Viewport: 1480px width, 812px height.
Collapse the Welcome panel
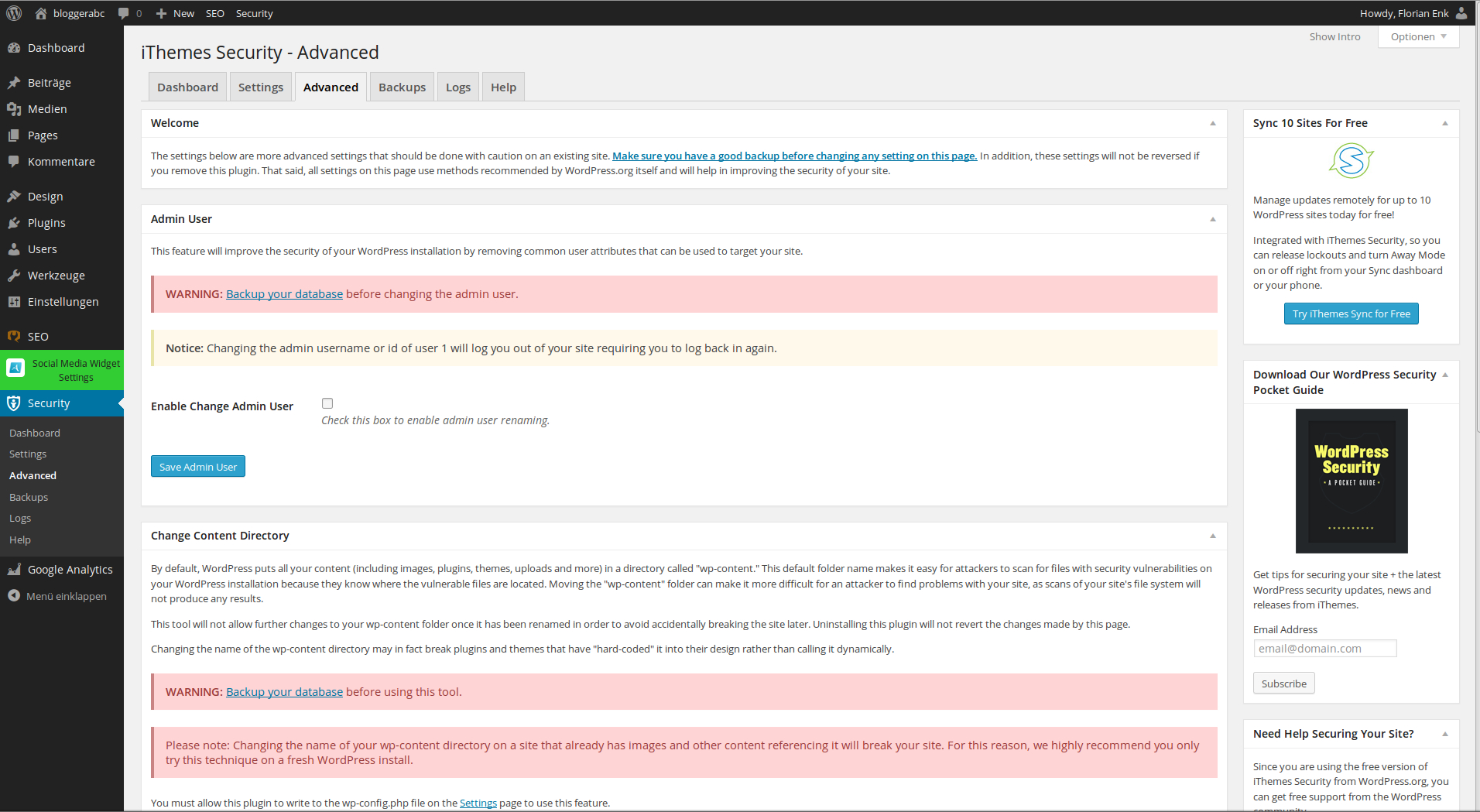[x=1213, y=124]
